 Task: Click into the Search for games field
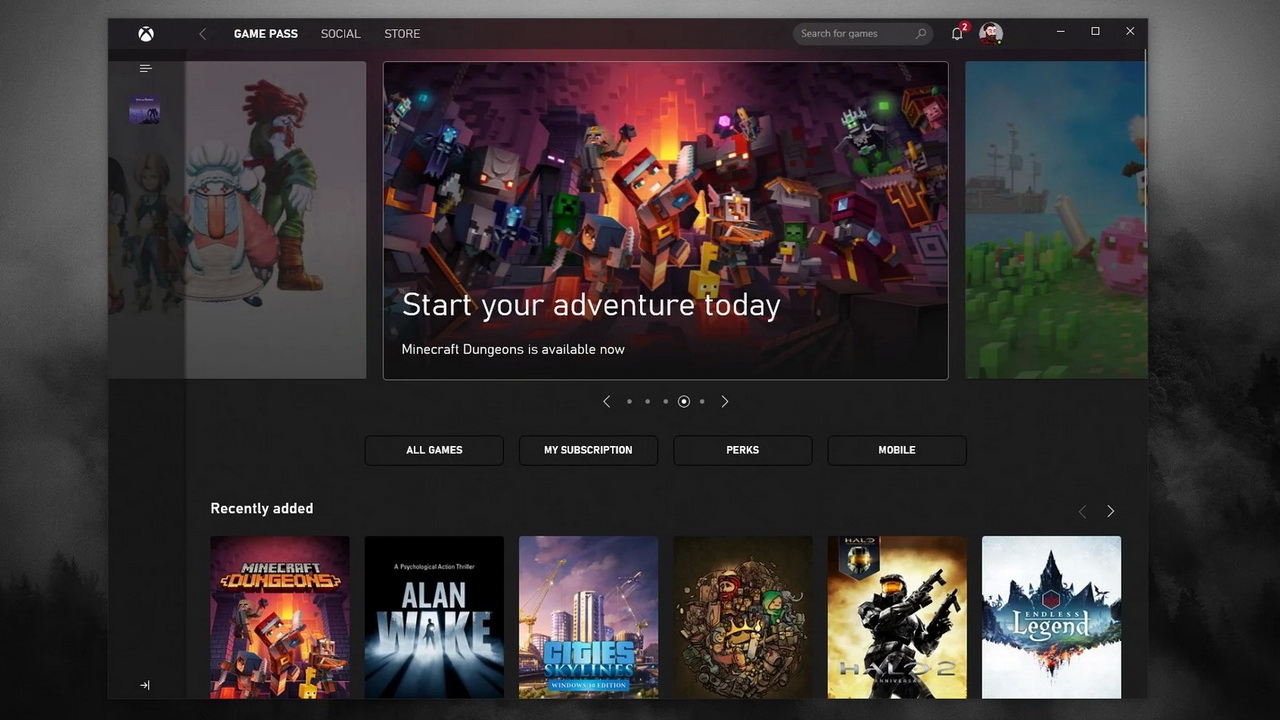coord(855,34)
